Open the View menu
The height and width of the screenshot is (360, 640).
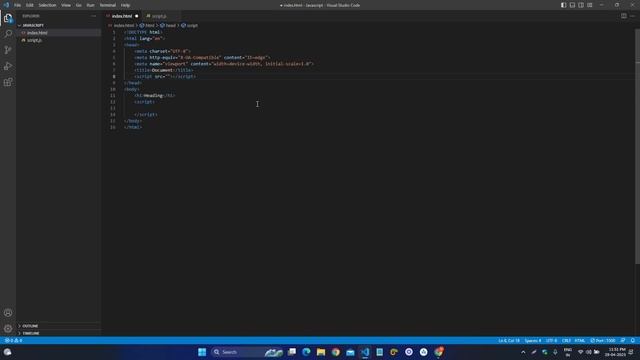(66, 5)
